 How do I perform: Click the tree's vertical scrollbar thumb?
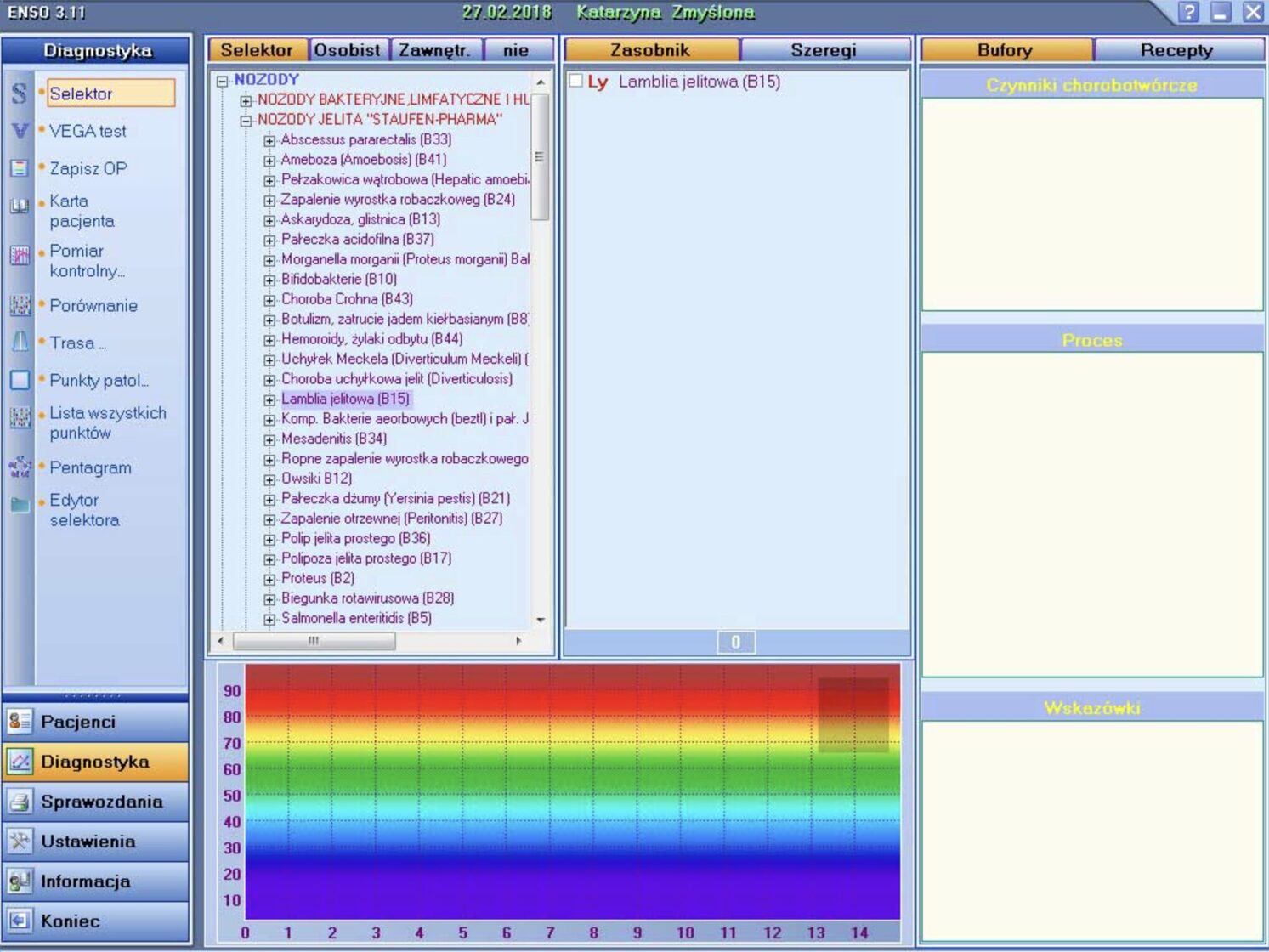point(539,156)
